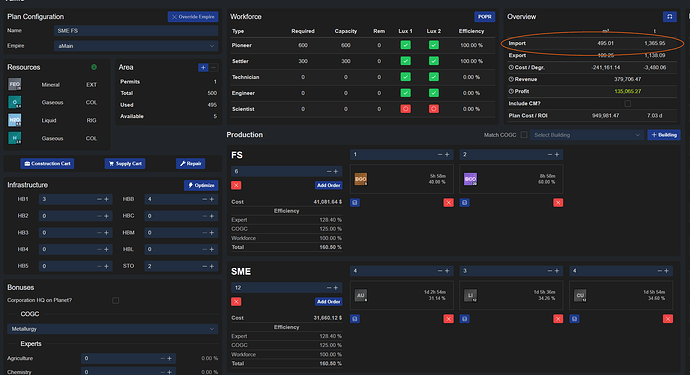
Task: Remove the FS building with red X
Action: point(236,185)
